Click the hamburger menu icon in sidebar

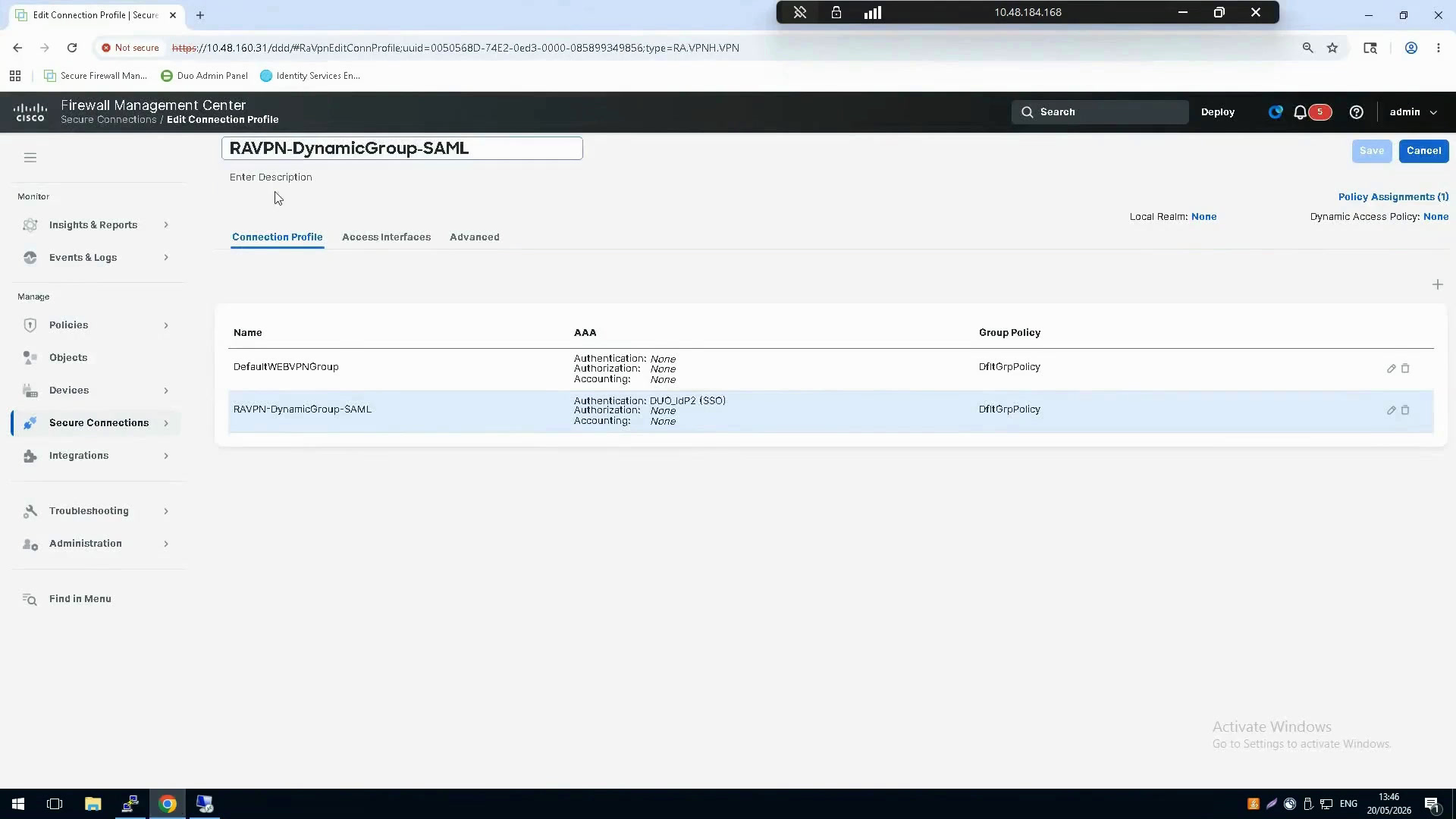click(30, 158)
